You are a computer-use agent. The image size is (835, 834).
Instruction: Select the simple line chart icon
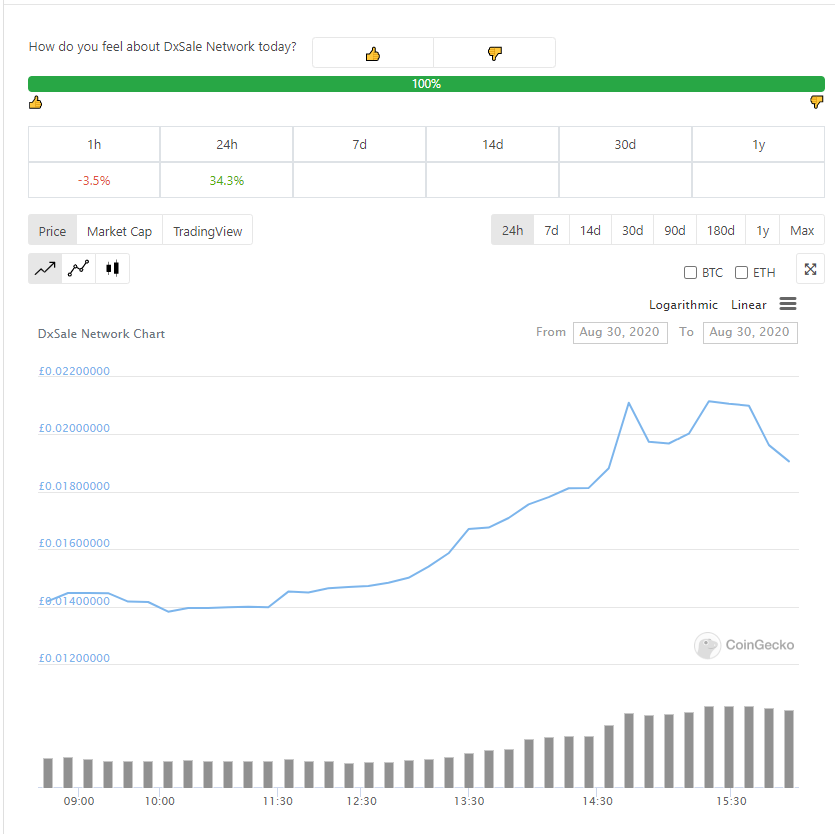pos(45,268)
